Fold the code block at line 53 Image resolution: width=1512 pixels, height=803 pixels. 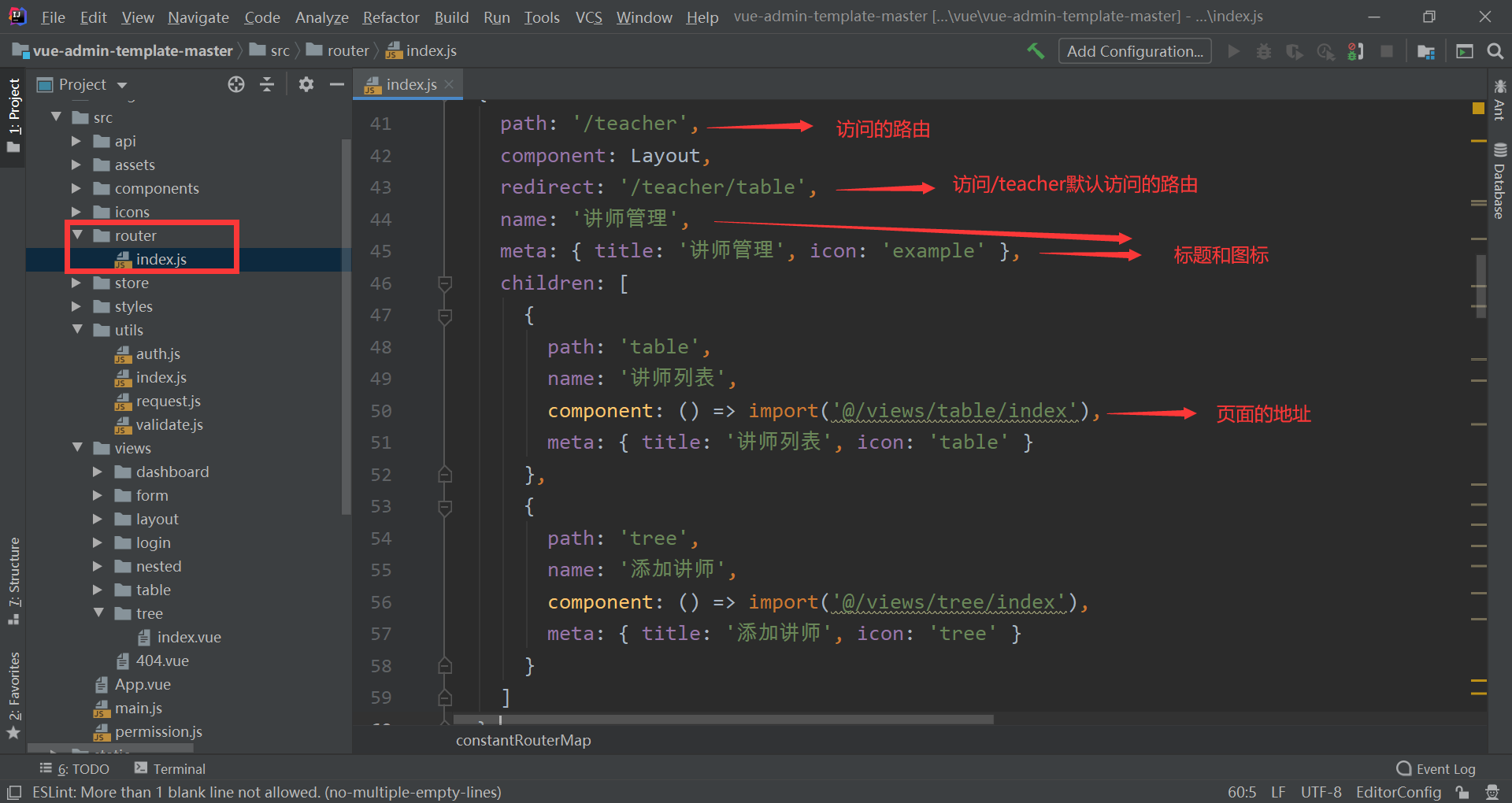pyautogui.click(x=445, y=507)
